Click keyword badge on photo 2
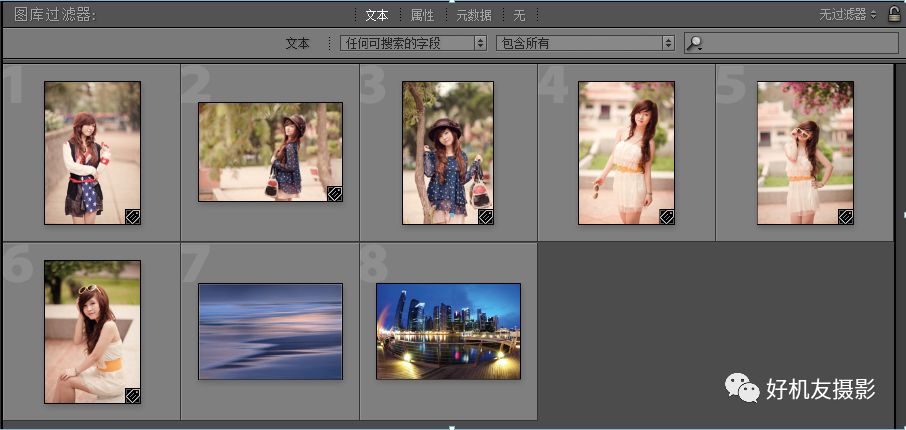This screenshot has height=430, width=906. pyautogui.click(x=335, y=194)
